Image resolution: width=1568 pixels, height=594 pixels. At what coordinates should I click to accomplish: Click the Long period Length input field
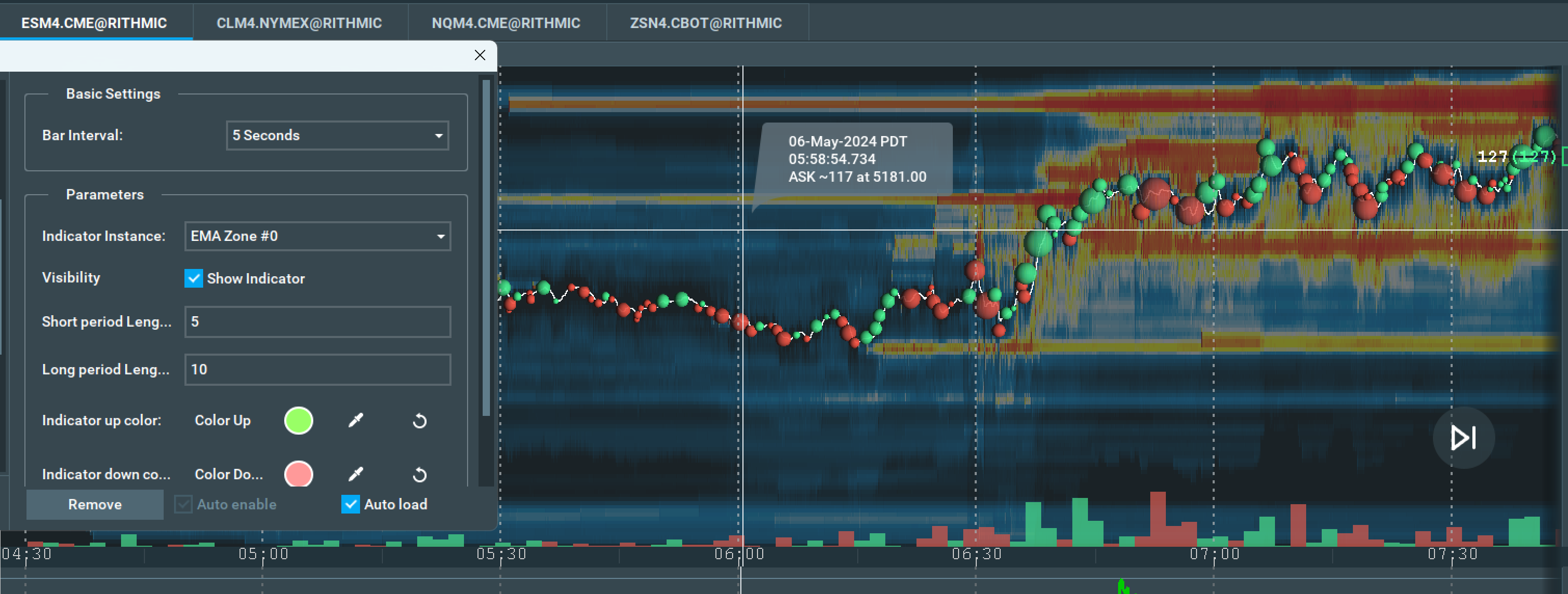coord(317,369)
